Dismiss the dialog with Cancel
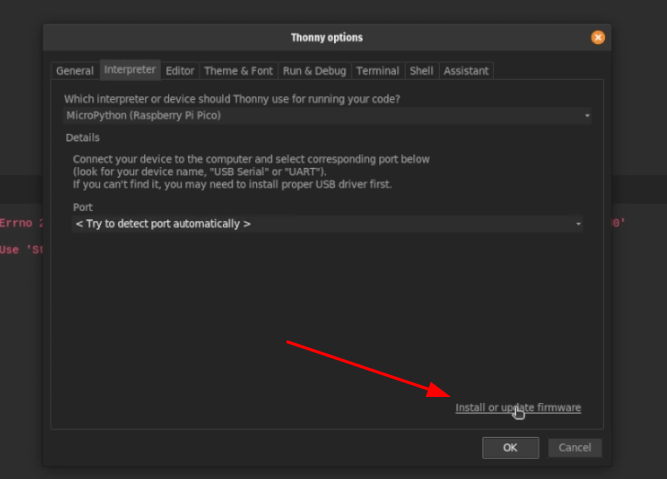Image resolution: width=667 pixels, height=479 pixels. click(575, 448)
